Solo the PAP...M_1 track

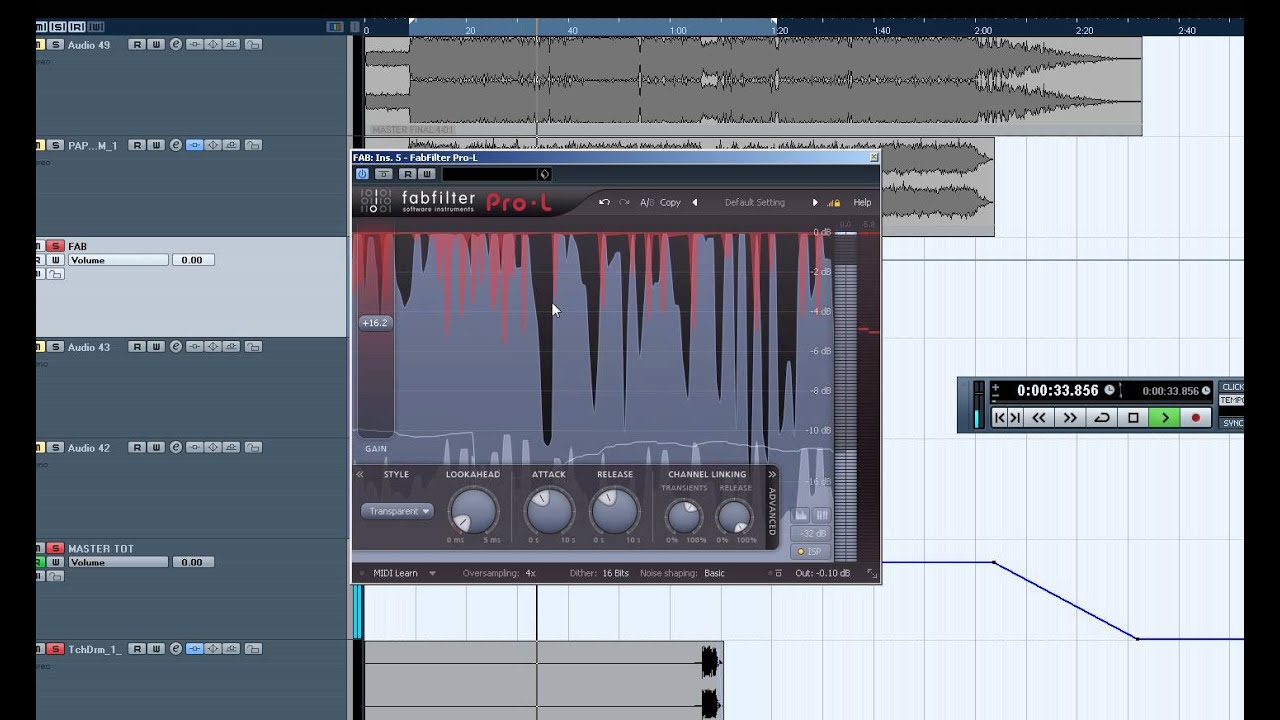(56, 145)
